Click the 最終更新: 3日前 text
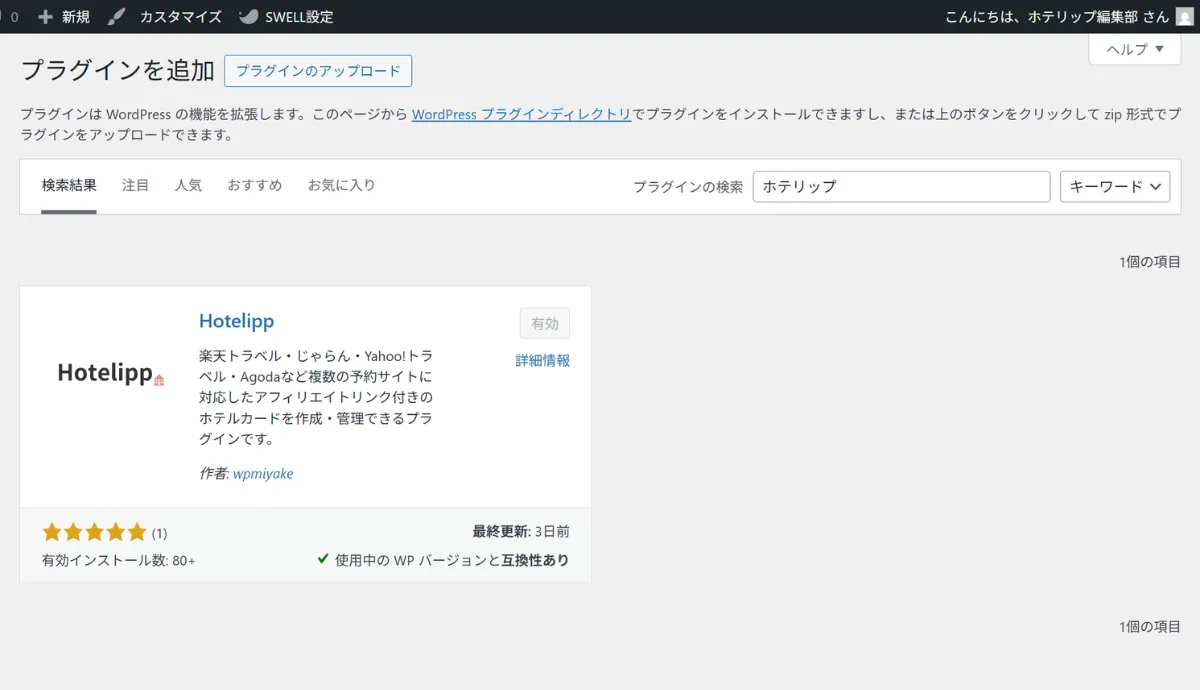This screenshot has width=1200, height=690. [521, 532]
